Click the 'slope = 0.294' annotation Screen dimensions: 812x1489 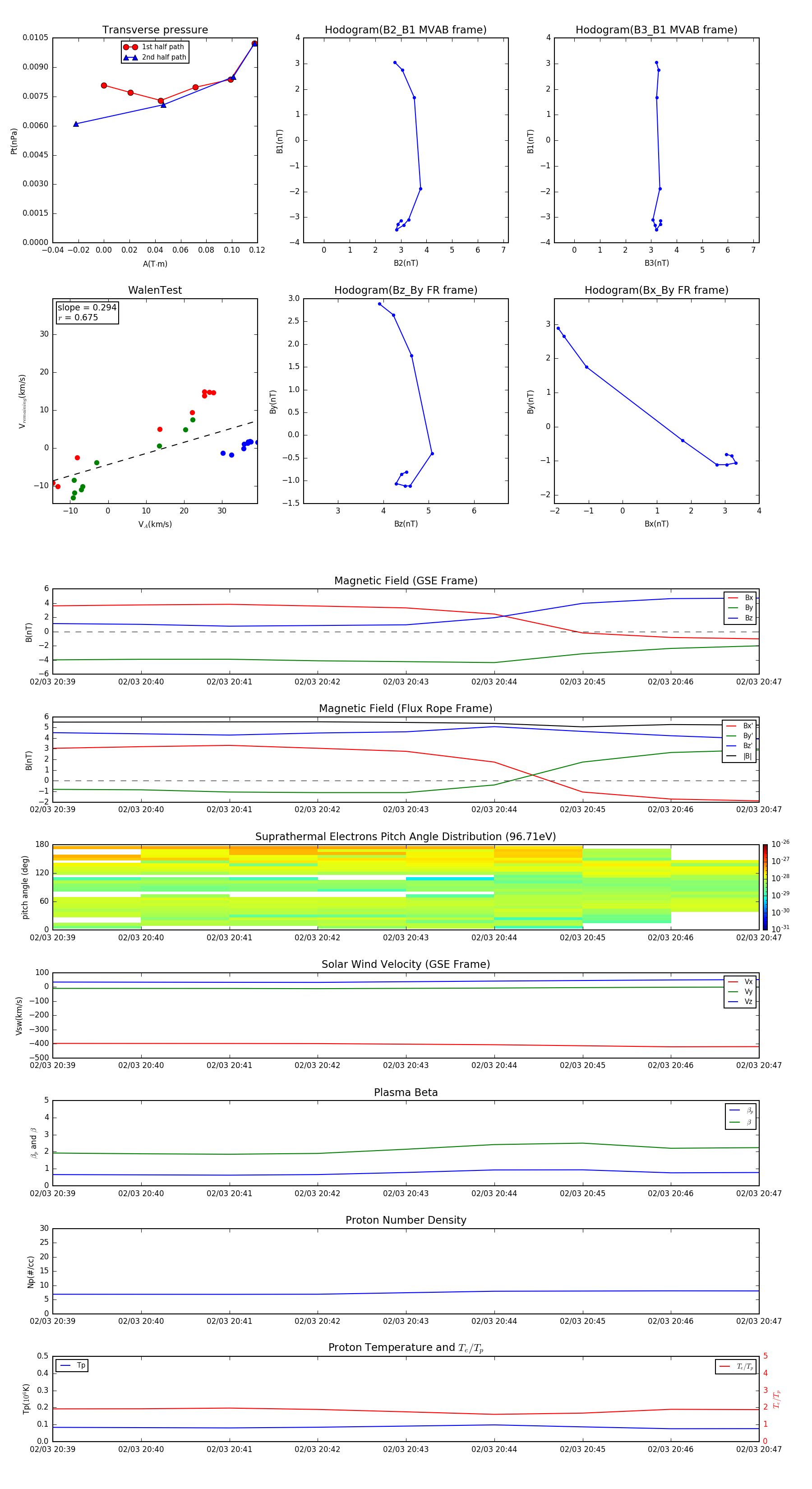[x=87, y=308]
